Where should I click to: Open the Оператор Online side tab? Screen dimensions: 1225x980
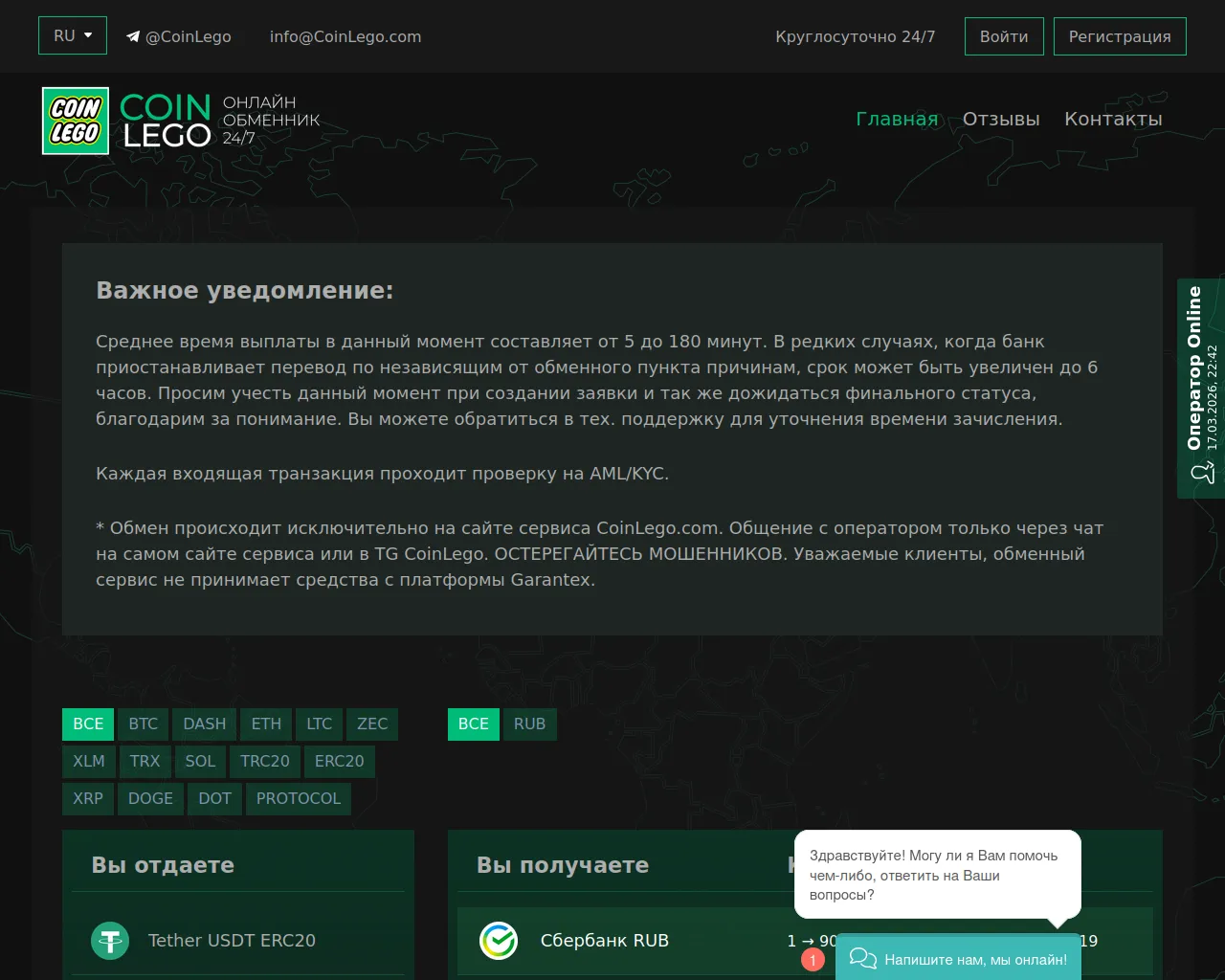pos(1201,389)
